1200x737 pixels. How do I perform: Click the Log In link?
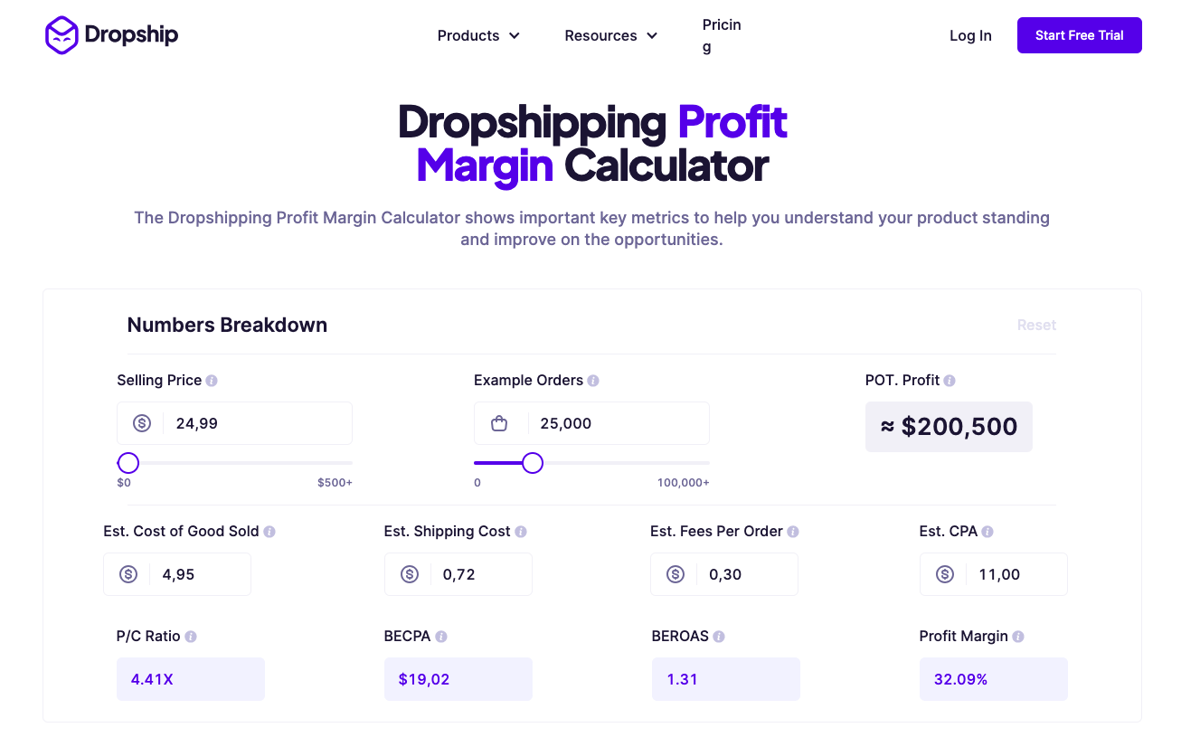(x=970, y=36)
